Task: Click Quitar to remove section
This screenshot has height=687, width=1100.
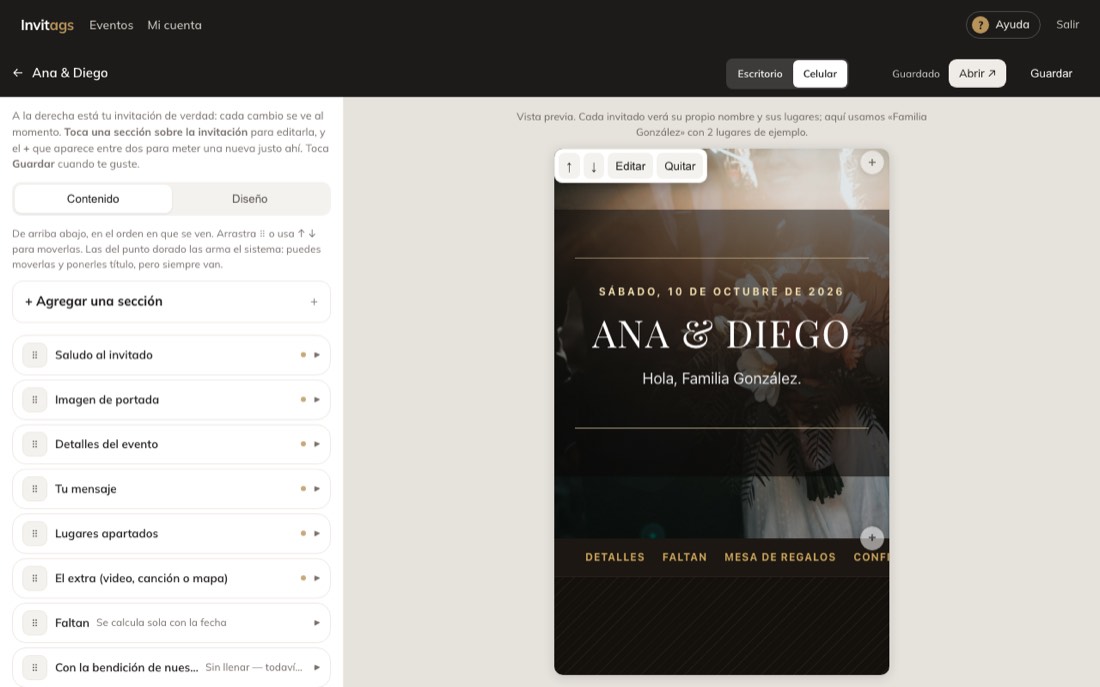Action: (x=680, y=166)
